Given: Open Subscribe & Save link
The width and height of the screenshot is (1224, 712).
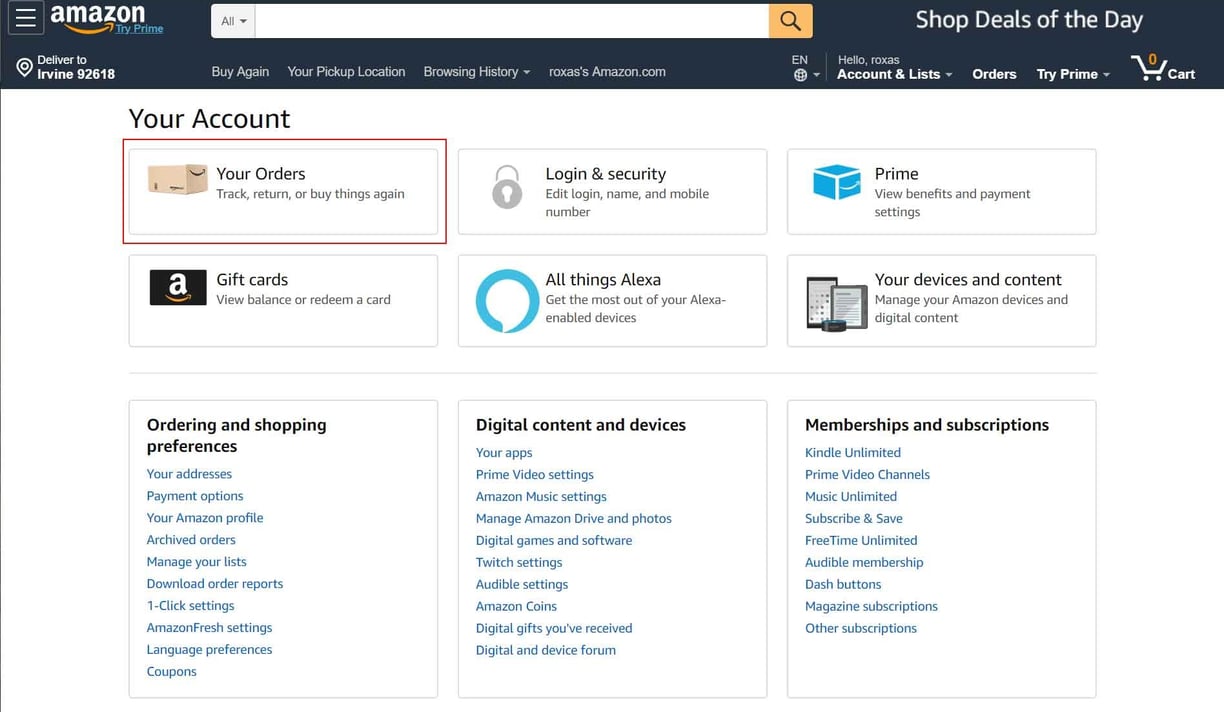Looking at the screenshot, I should (x=854, y=519).
